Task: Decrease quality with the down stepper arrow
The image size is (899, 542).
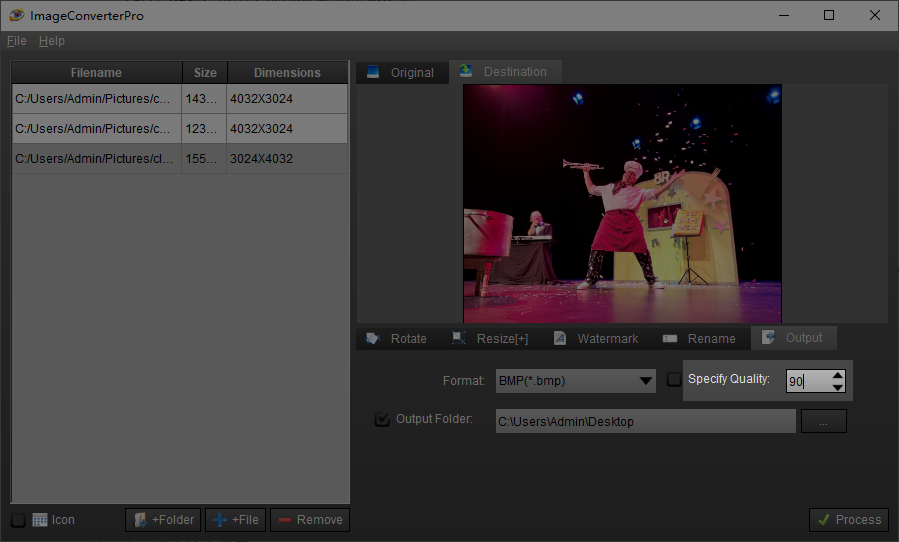Action: (838, 387)
